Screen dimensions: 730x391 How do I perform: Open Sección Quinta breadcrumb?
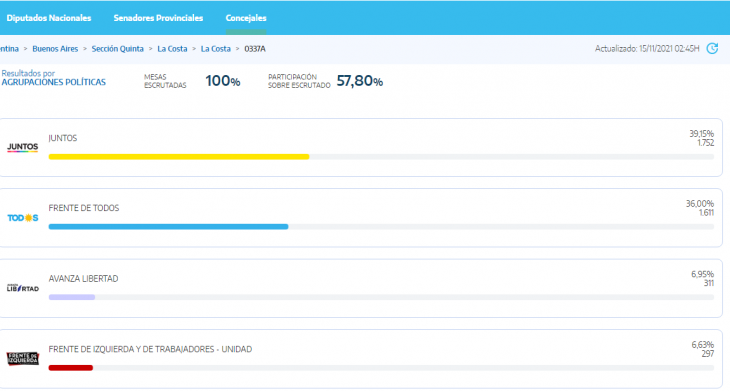117,49
